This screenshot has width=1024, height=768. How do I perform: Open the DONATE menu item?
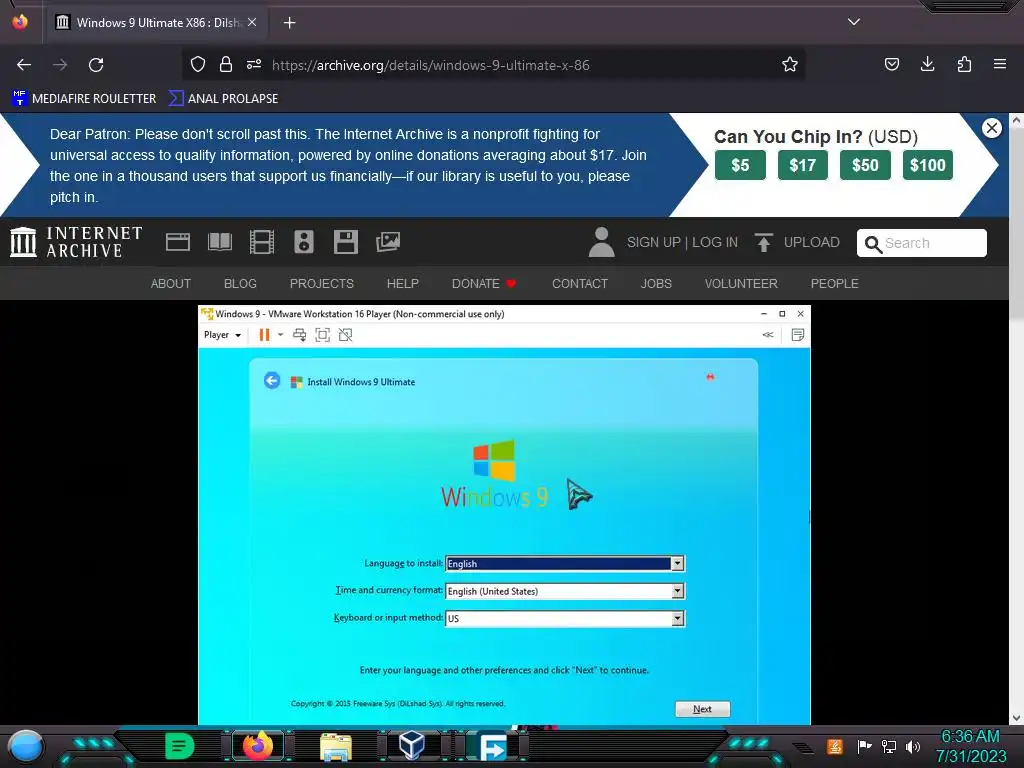pyautogui.click(x=484, y=283)
